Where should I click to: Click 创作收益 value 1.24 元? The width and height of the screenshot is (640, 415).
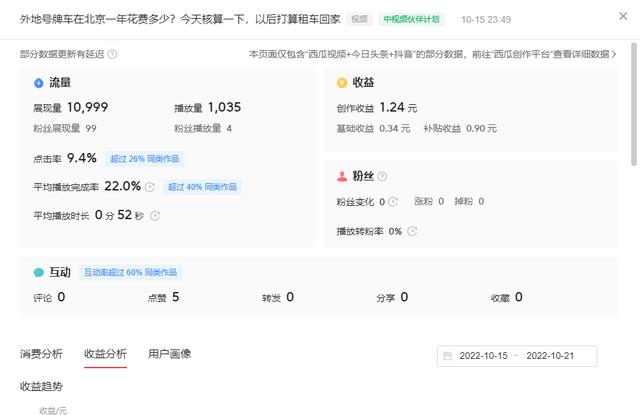click(x=398, y=107)
